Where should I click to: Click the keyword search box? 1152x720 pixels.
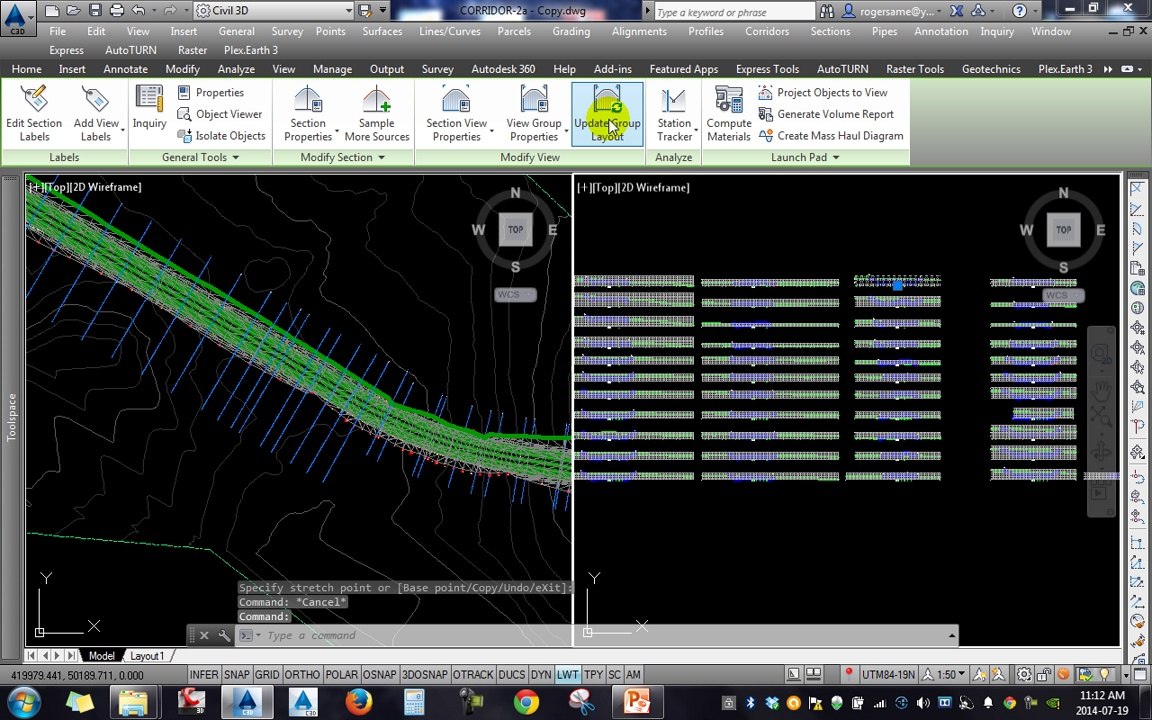click(x=734, y=12)
